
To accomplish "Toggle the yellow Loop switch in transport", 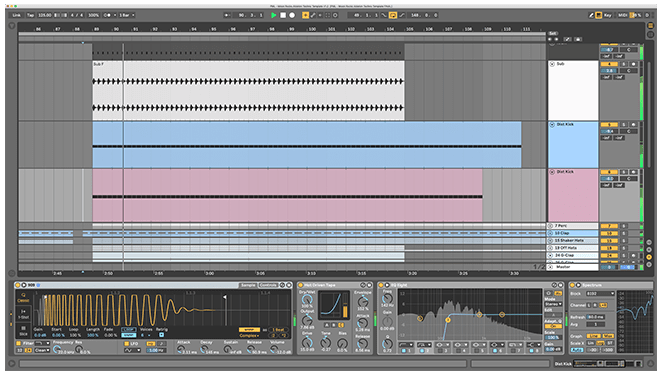I will click(x=393, y=15).
